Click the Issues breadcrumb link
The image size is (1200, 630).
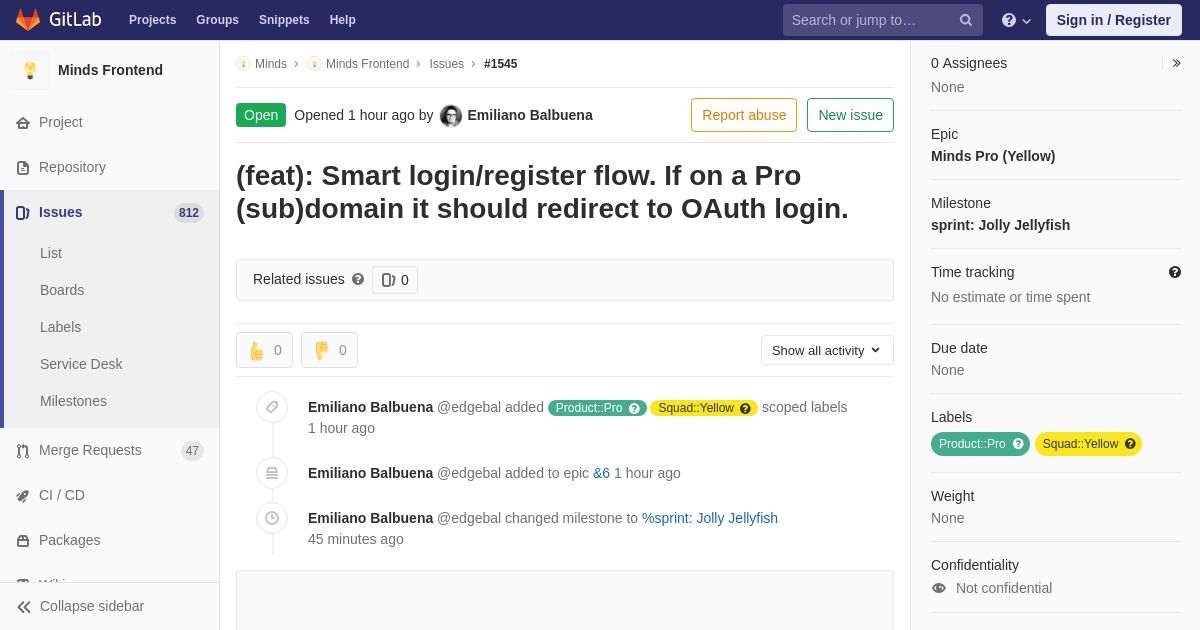pyautogui.click(x=446, y=64)
